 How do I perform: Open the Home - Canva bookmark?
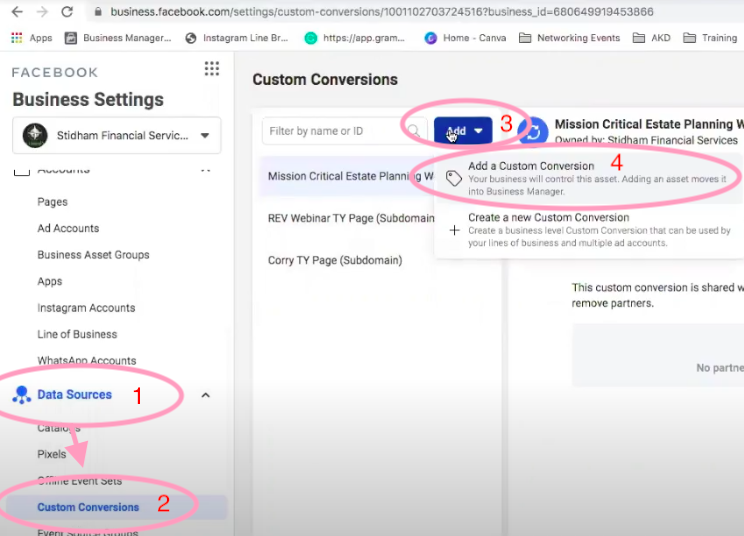(x=465, y=38)
